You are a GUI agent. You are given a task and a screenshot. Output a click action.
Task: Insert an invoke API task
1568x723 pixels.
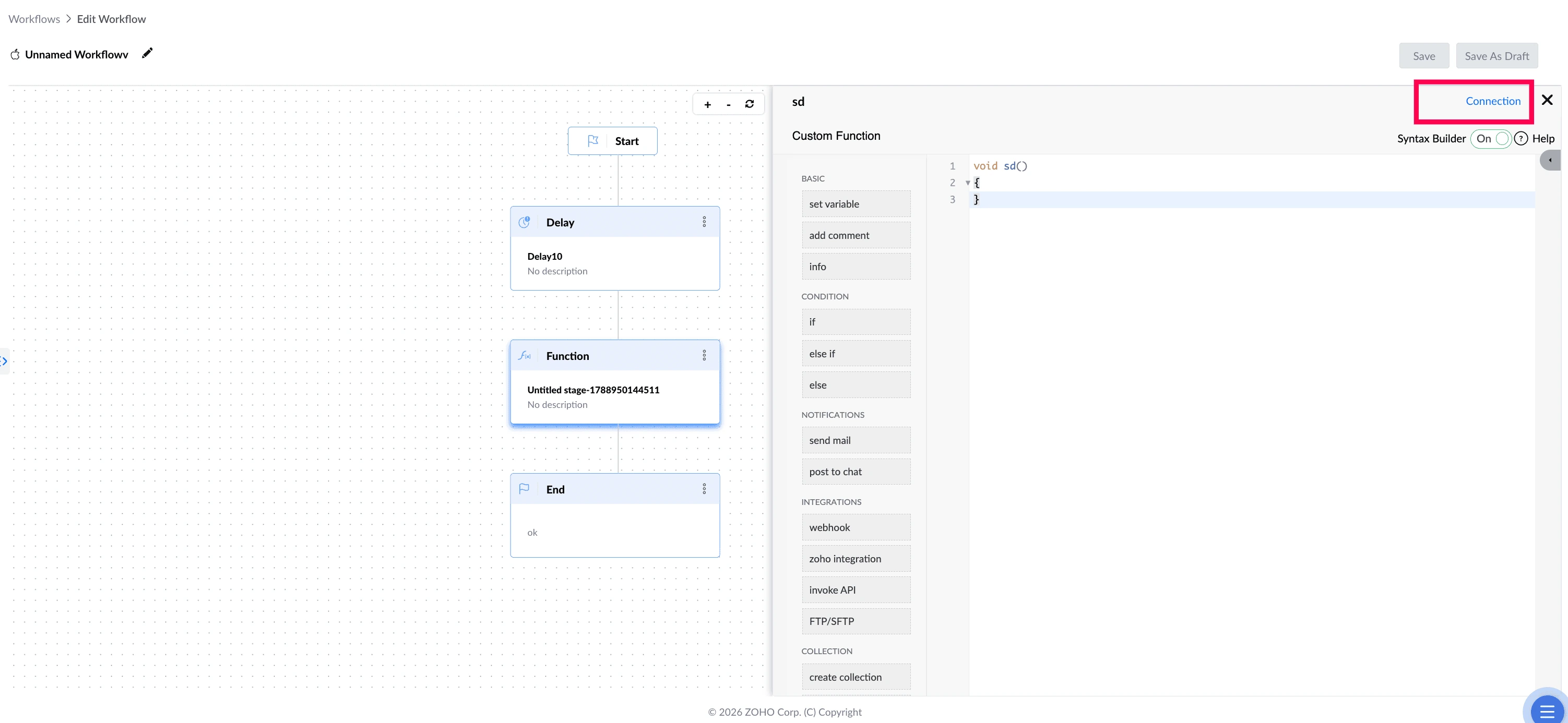pos(856,590)
